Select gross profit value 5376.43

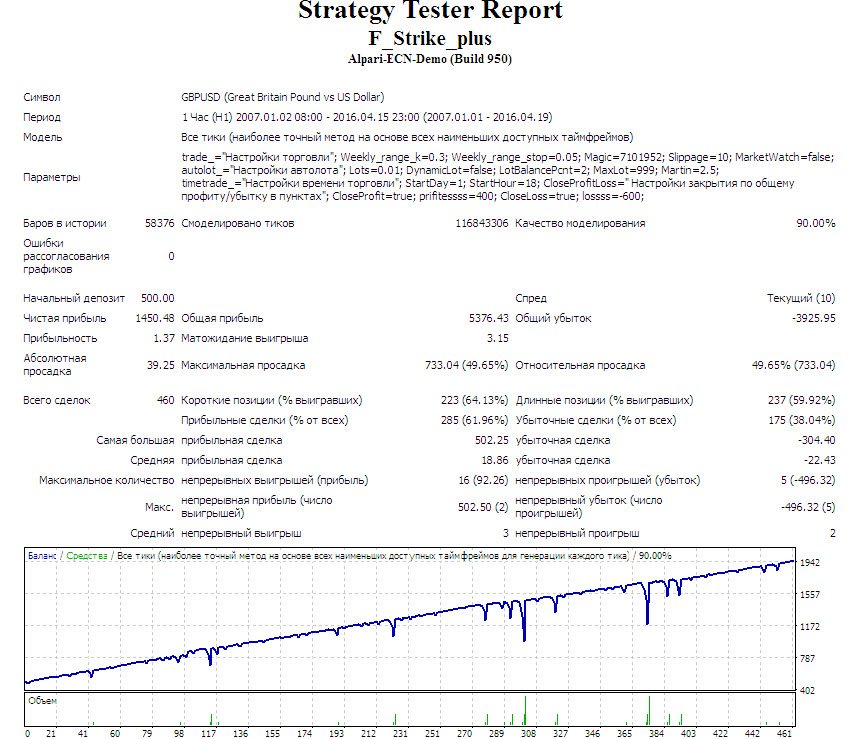(x=488, y=319)
